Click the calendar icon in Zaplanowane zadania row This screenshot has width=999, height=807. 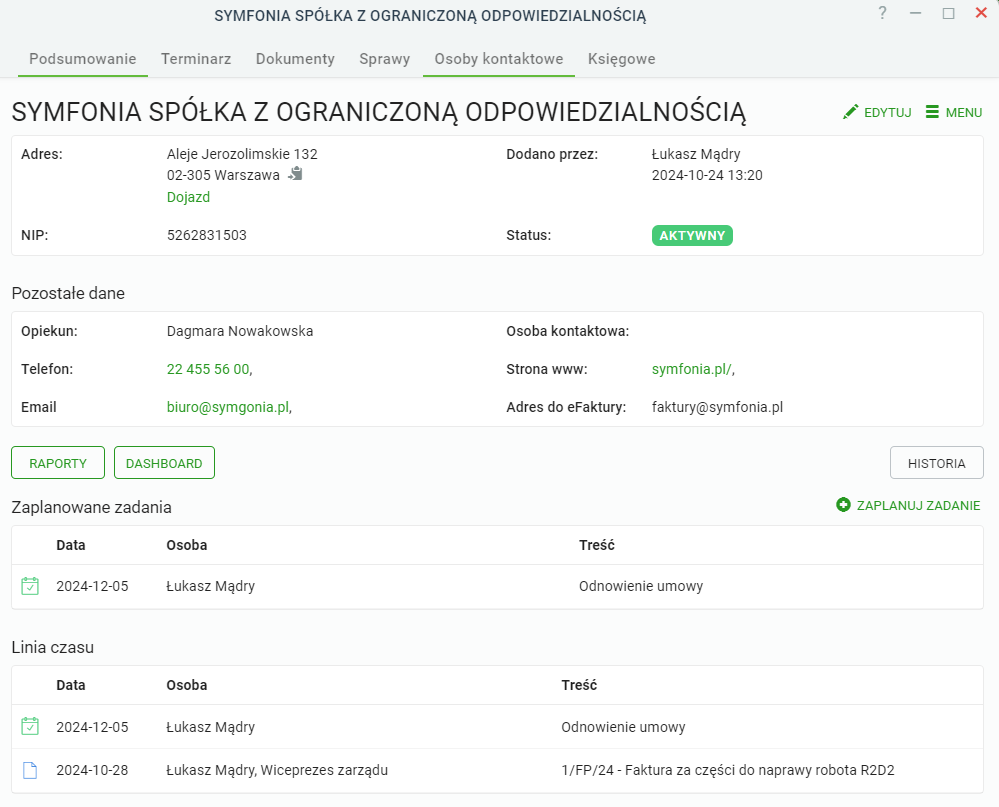pos(30,585)
